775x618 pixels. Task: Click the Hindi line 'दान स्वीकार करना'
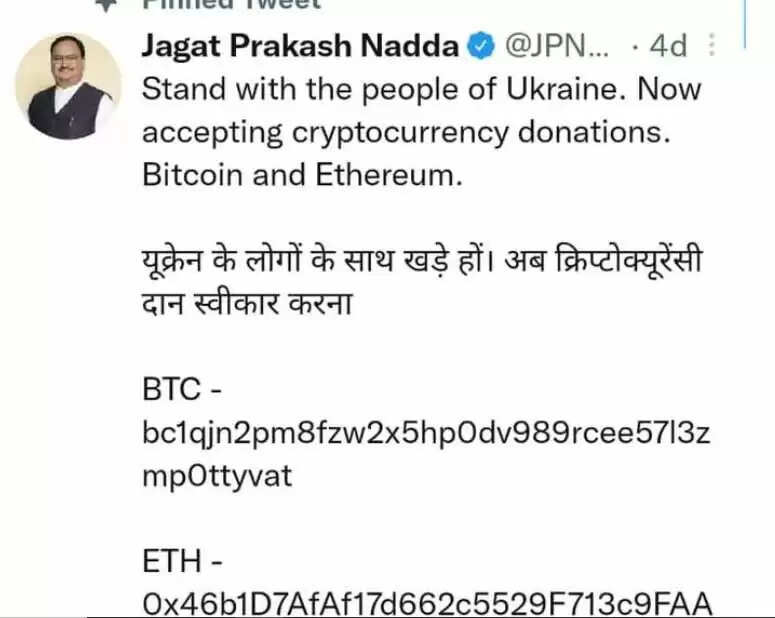tap(247, 303)
